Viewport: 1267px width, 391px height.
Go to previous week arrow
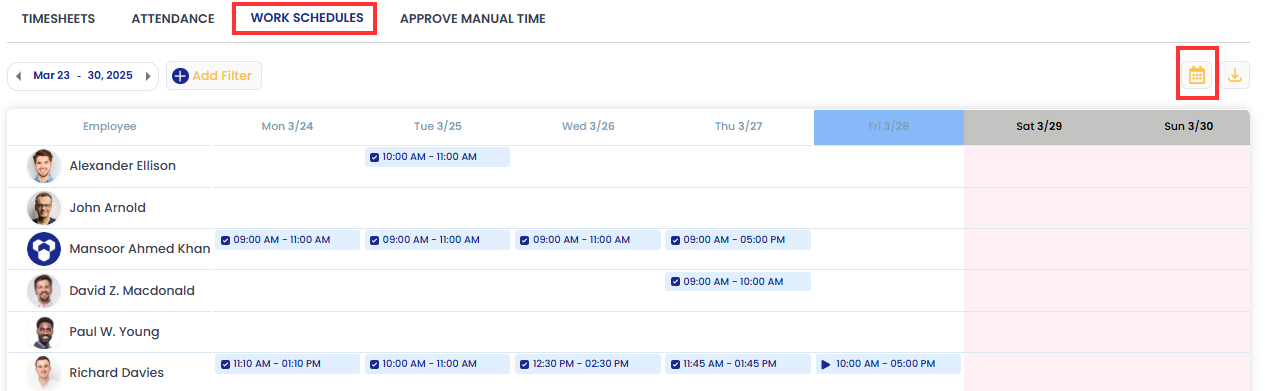click(18, 76)
